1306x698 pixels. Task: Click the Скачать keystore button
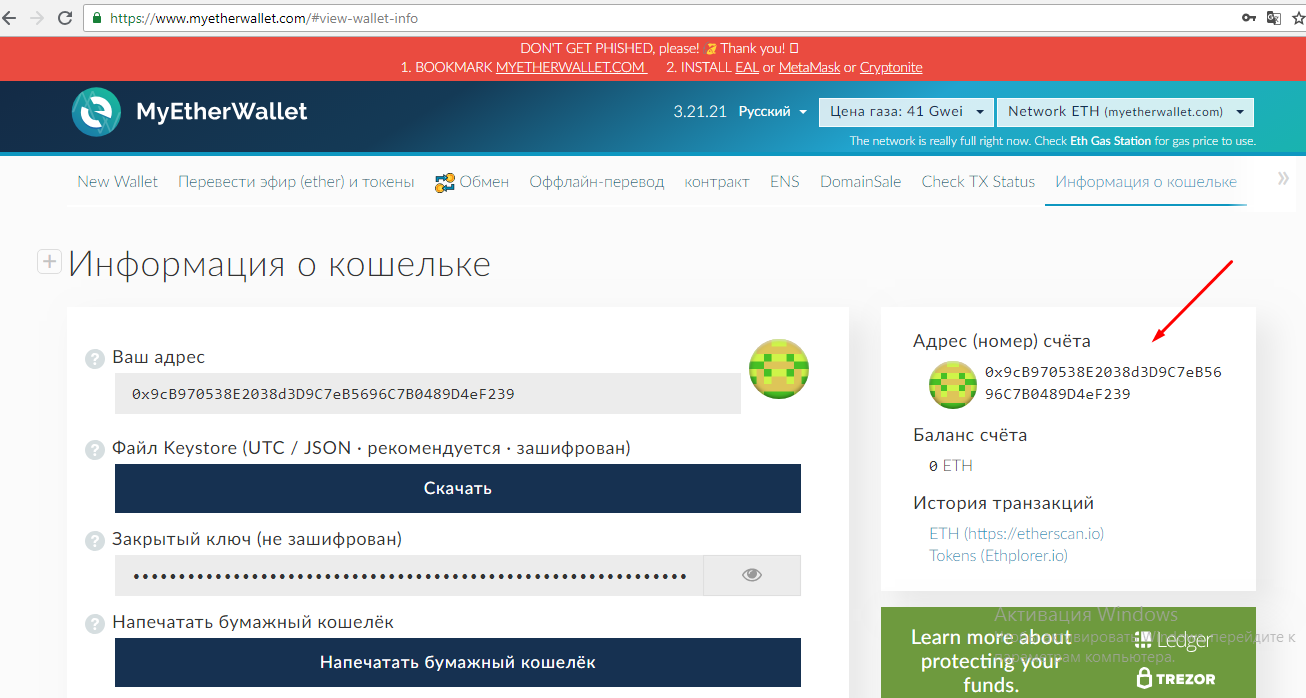pos(458,488)
